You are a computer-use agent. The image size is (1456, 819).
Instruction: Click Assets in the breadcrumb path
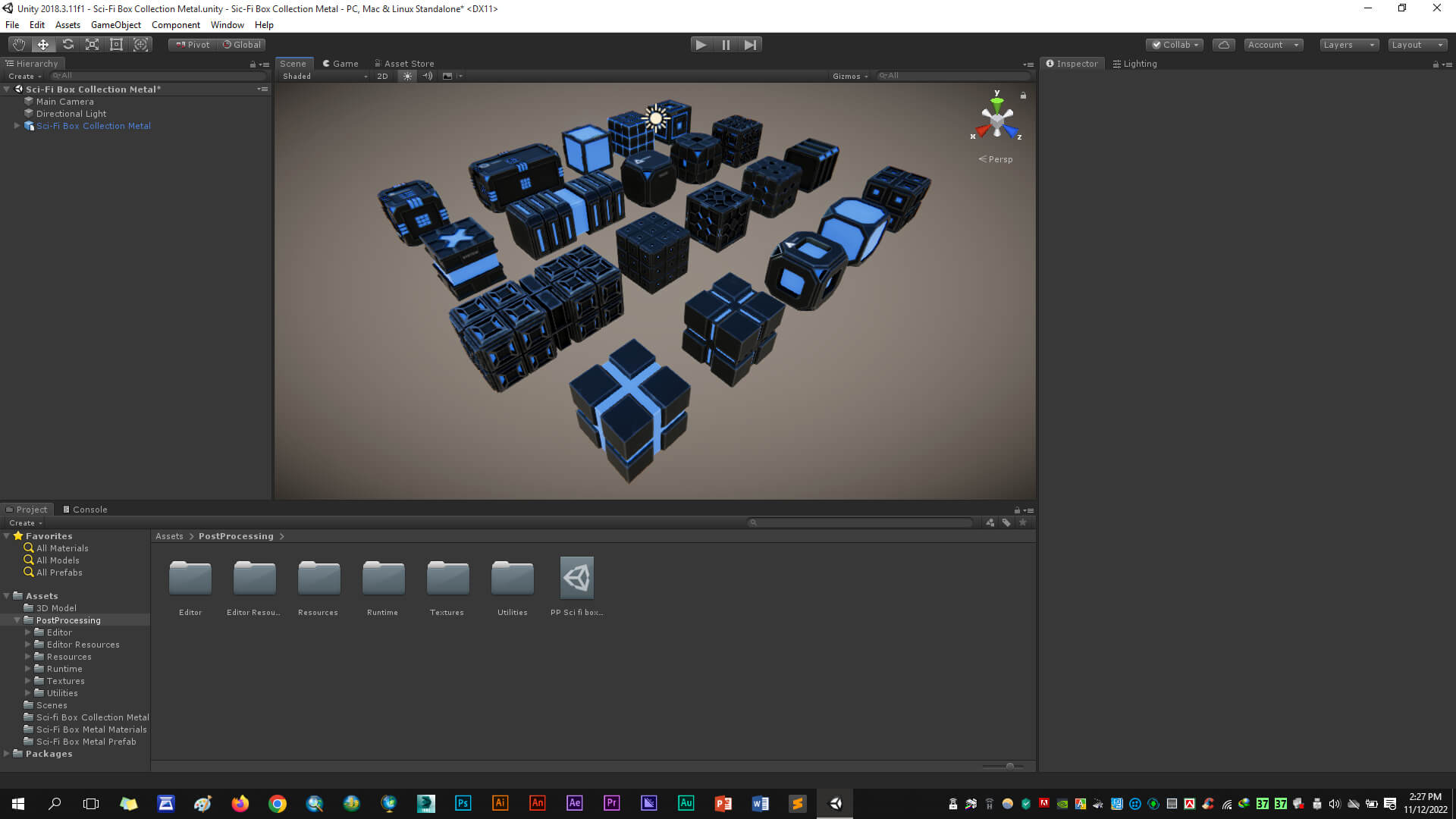(x=169, y=536)
